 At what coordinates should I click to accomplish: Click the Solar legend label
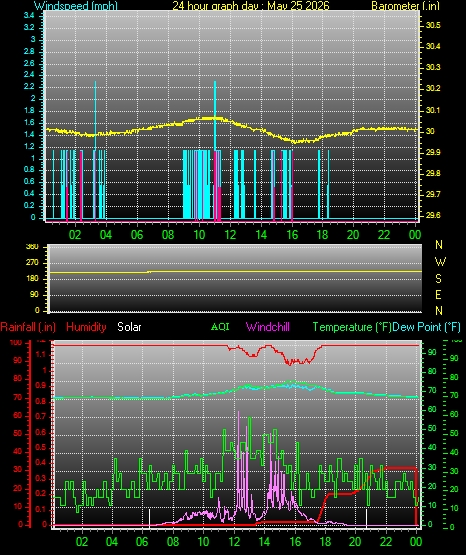click(129, 327)
